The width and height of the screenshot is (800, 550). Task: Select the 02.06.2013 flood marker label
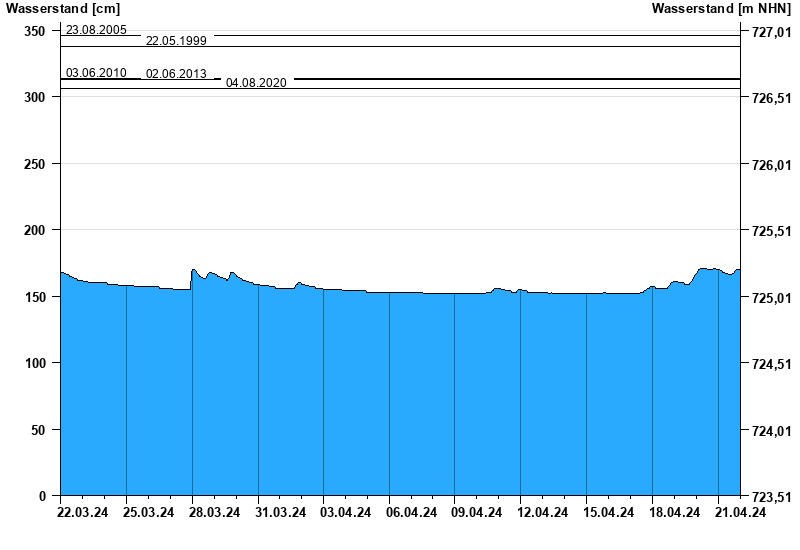click(176, 74)
